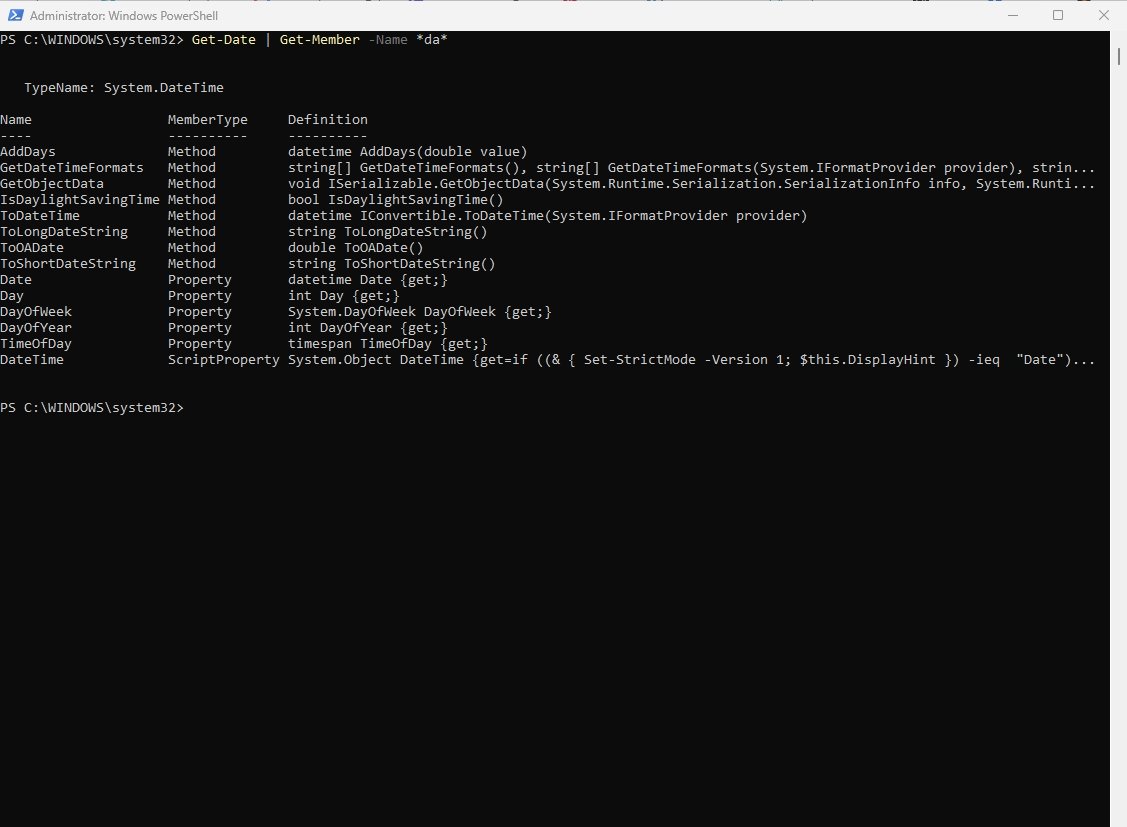Screen dimensions: 1127x827
Task: Click the '-Name' parameter text
Action: click(x=387, y=40)
